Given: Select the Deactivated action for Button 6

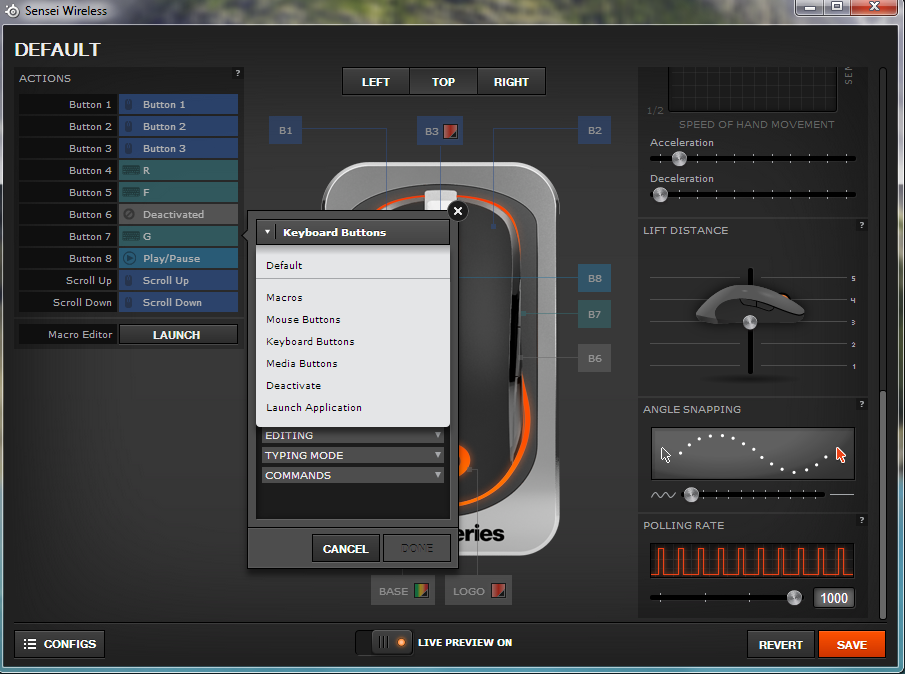Looking at the screenshot, I should tap(178, 215).
